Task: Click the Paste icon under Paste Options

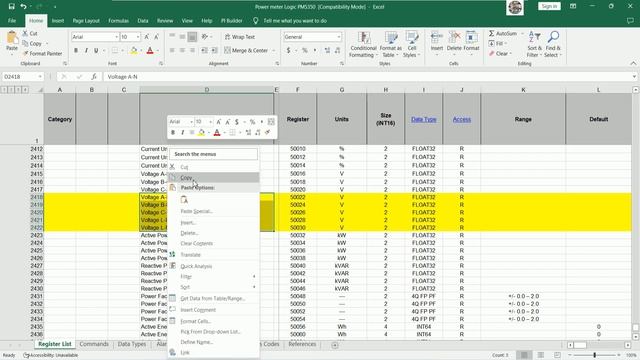Action: [x=184, y=200]
